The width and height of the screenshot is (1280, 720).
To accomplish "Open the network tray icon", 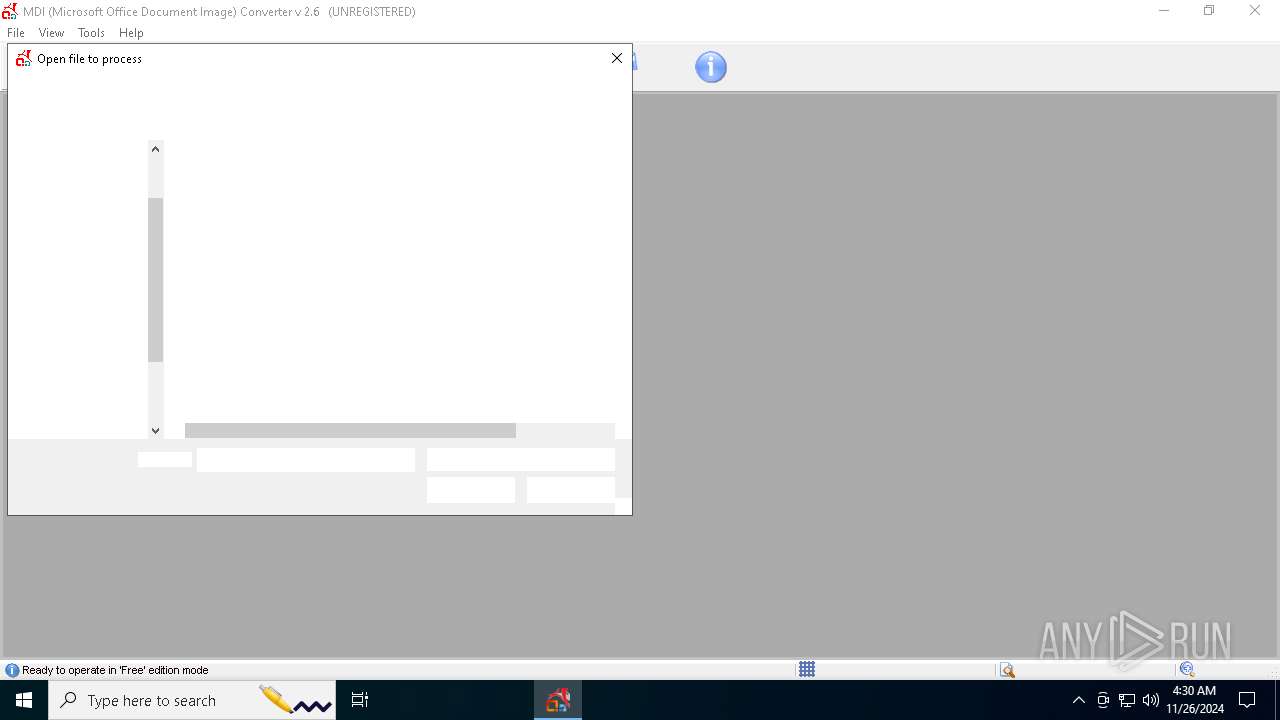I will [1127, 700].
